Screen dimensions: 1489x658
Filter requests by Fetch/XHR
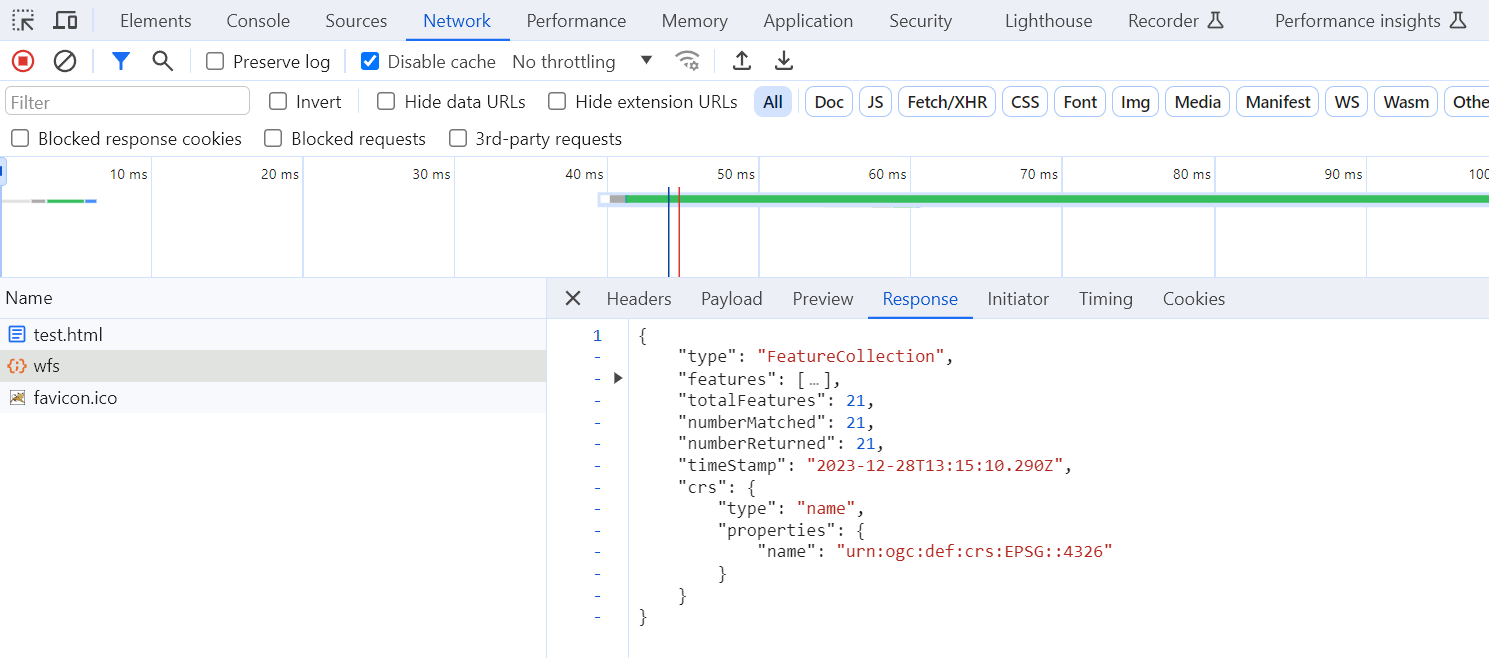click(x=947, y=101)
